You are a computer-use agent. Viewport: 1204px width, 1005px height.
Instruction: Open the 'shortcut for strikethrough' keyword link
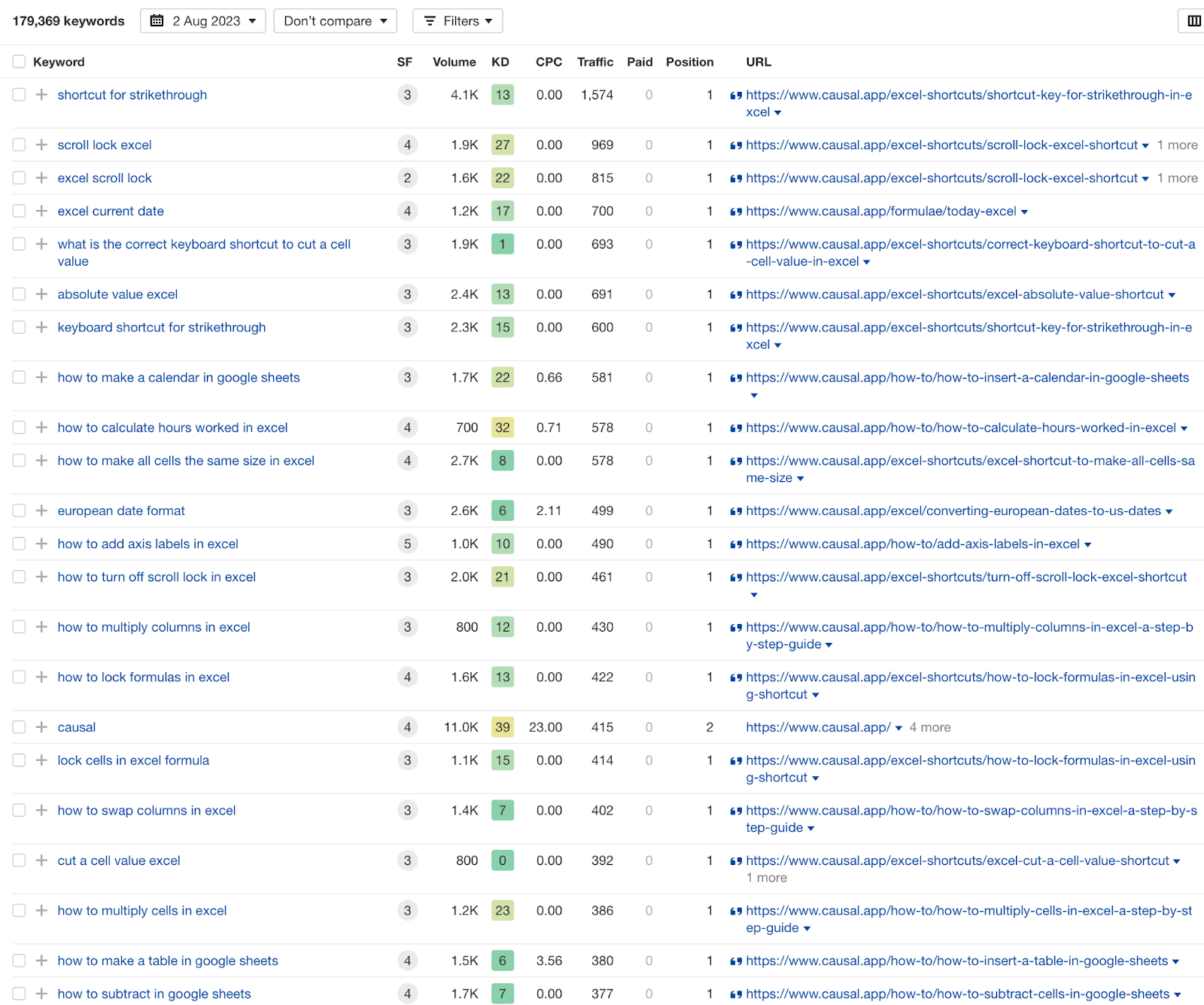click(132, 95)
